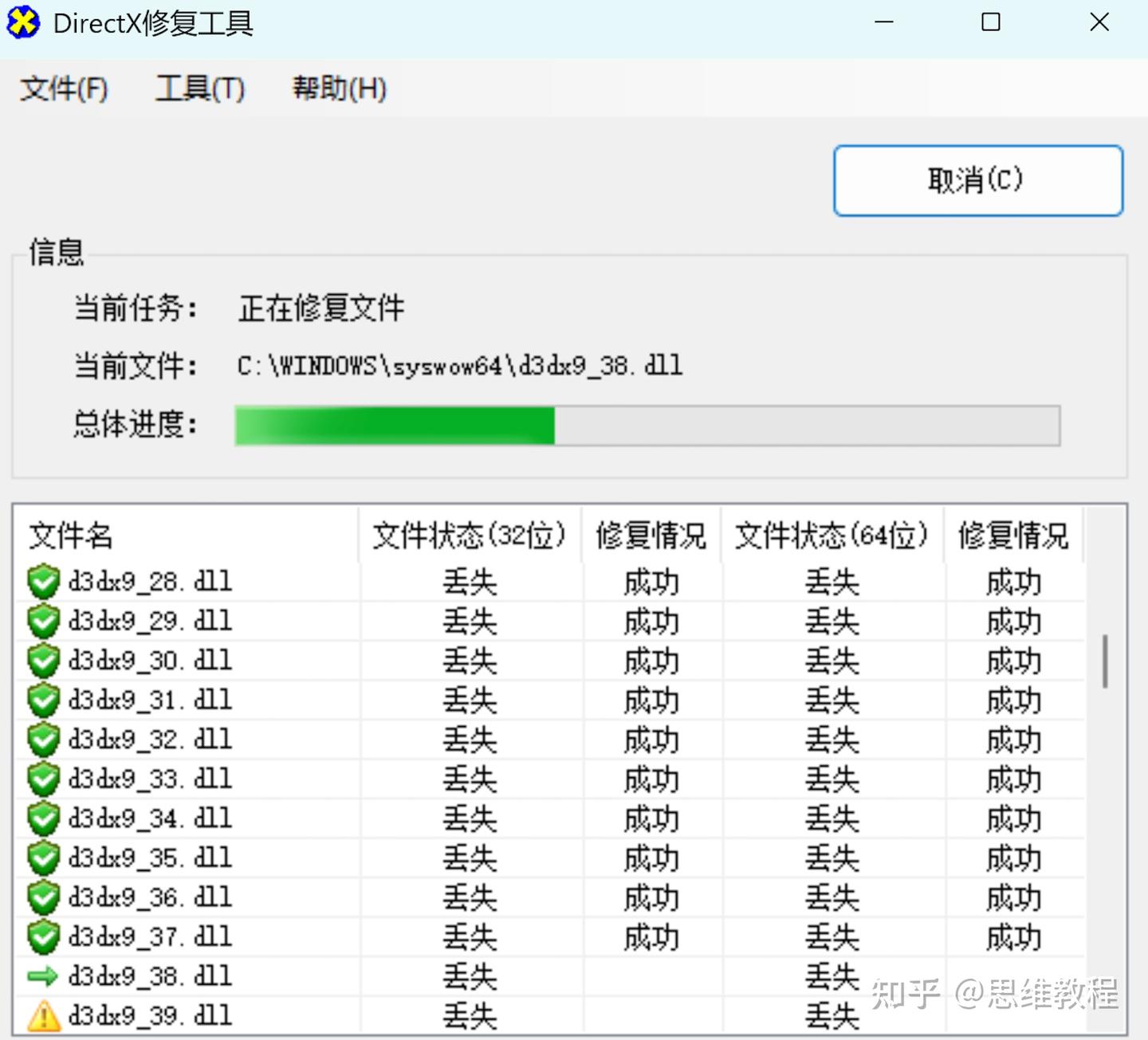The image size is (1148, 1040).
Task: Click the green shield icon for d3dx9_28.dll
Action: point(43,582)
